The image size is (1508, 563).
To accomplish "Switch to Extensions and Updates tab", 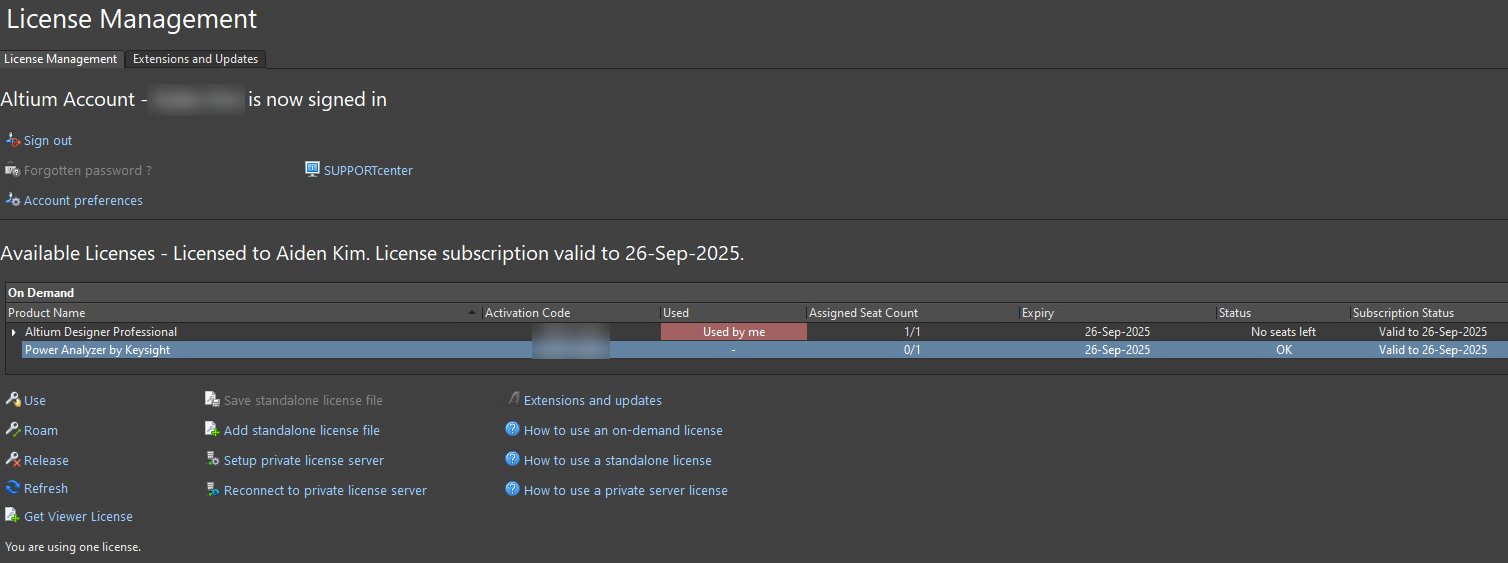I will tap(195, 59).
